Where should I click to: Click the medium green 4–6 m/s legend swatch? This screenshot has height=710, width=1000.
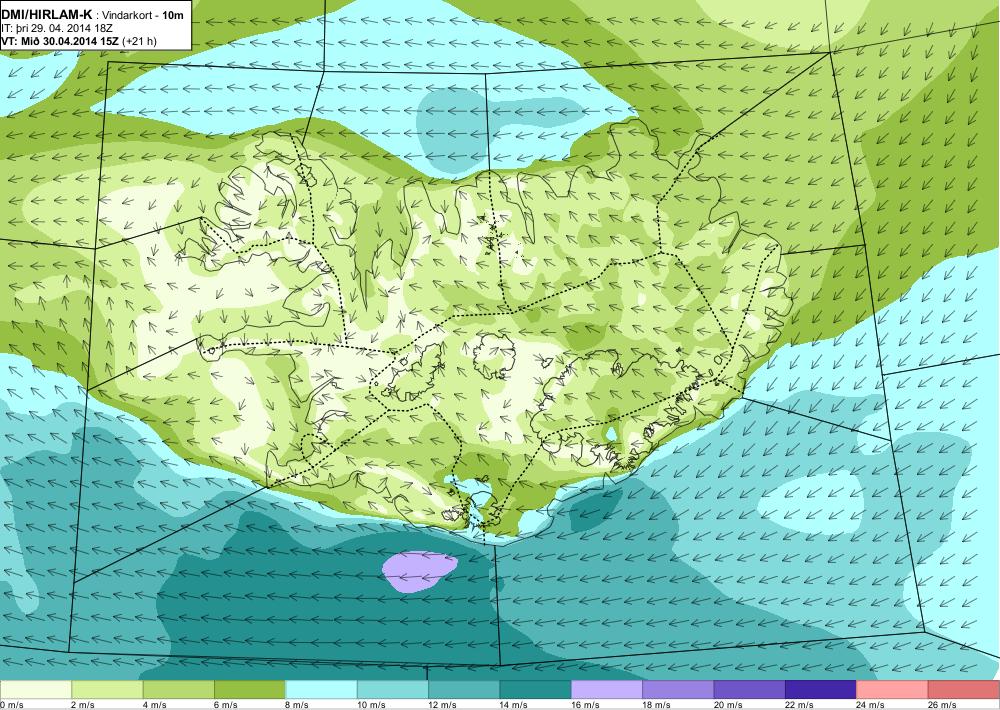pos(179,690)
